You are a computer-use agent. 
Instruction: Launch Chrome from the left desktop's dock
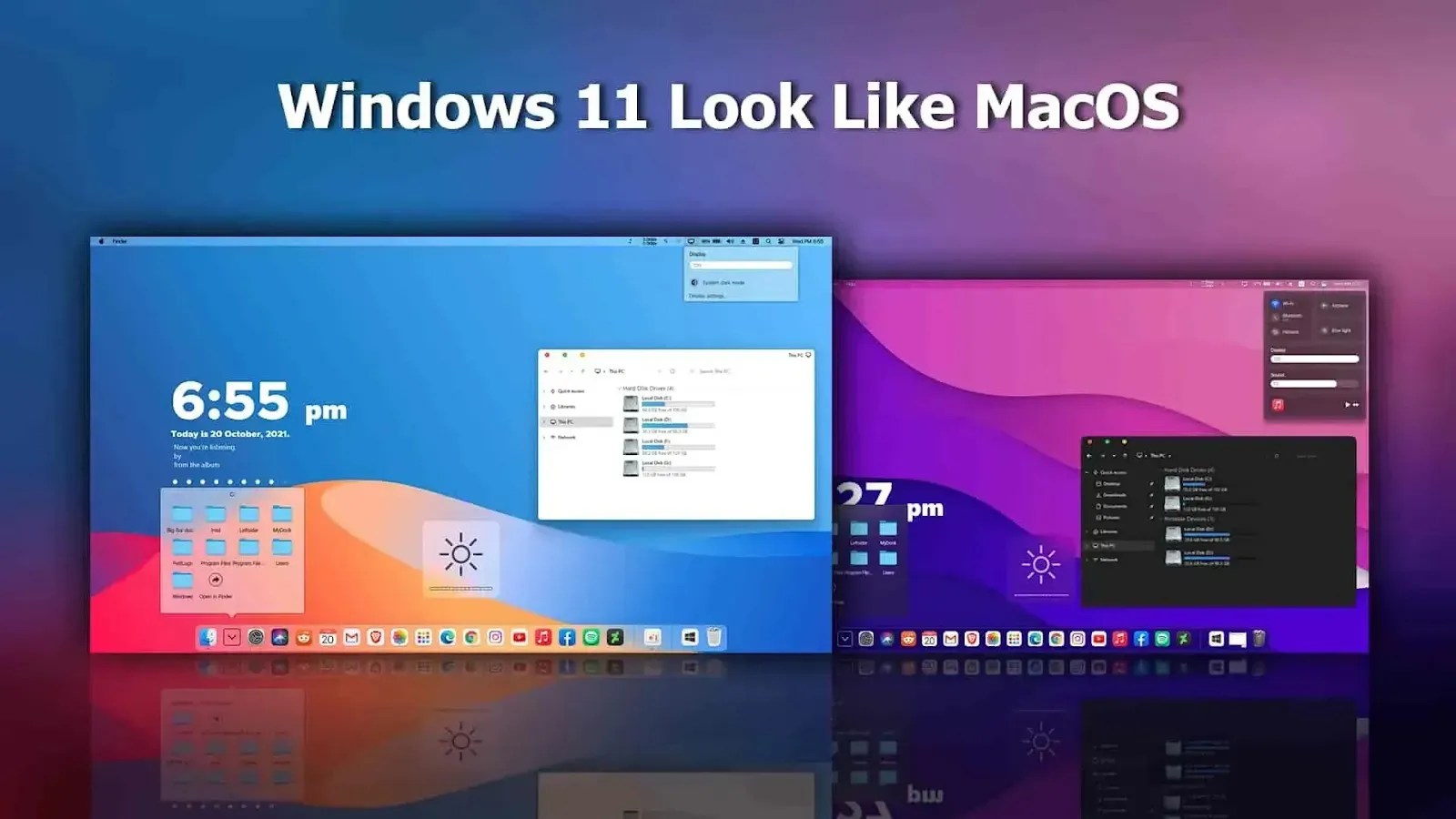point(471,637)
